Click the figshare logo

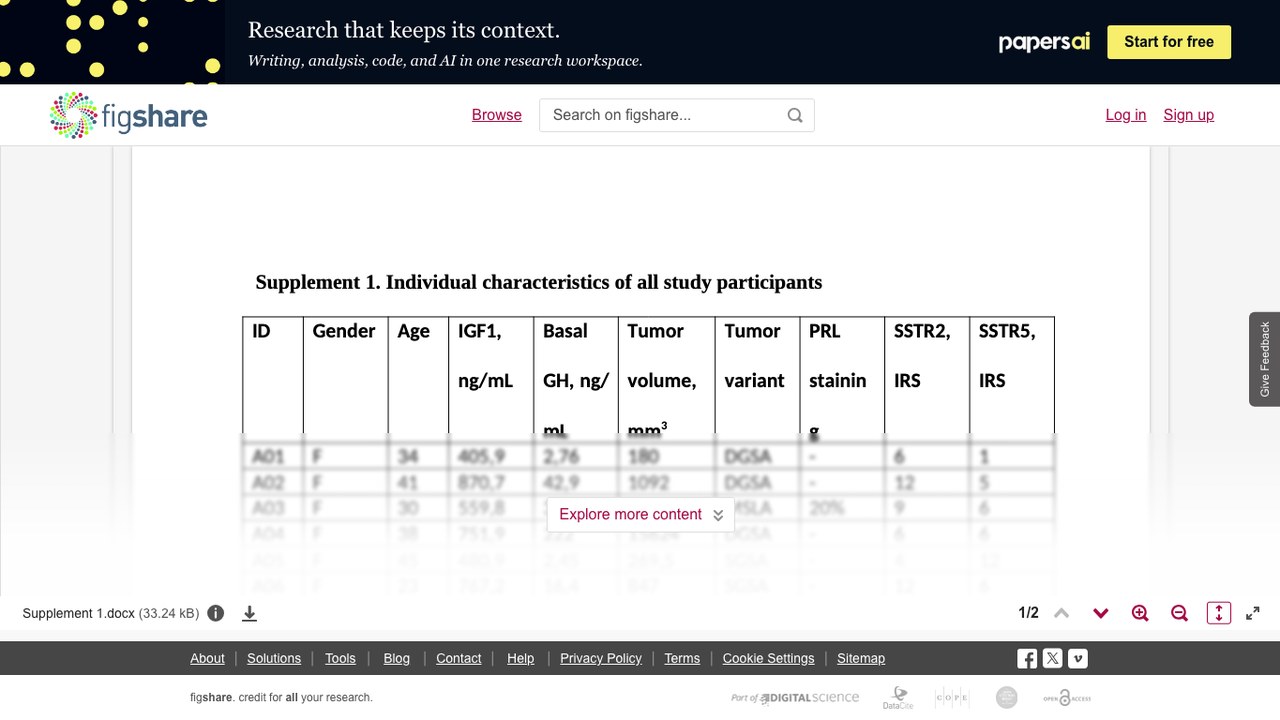coord(129,115)
